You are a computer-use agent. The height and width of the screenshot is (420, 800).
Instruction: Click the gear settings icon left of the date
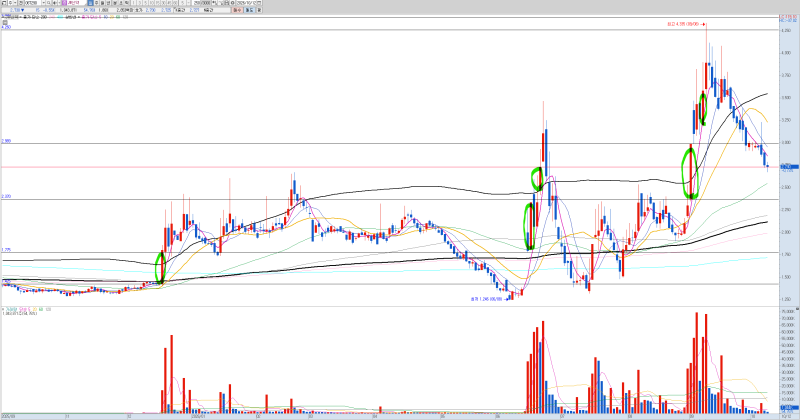point(233,3)
